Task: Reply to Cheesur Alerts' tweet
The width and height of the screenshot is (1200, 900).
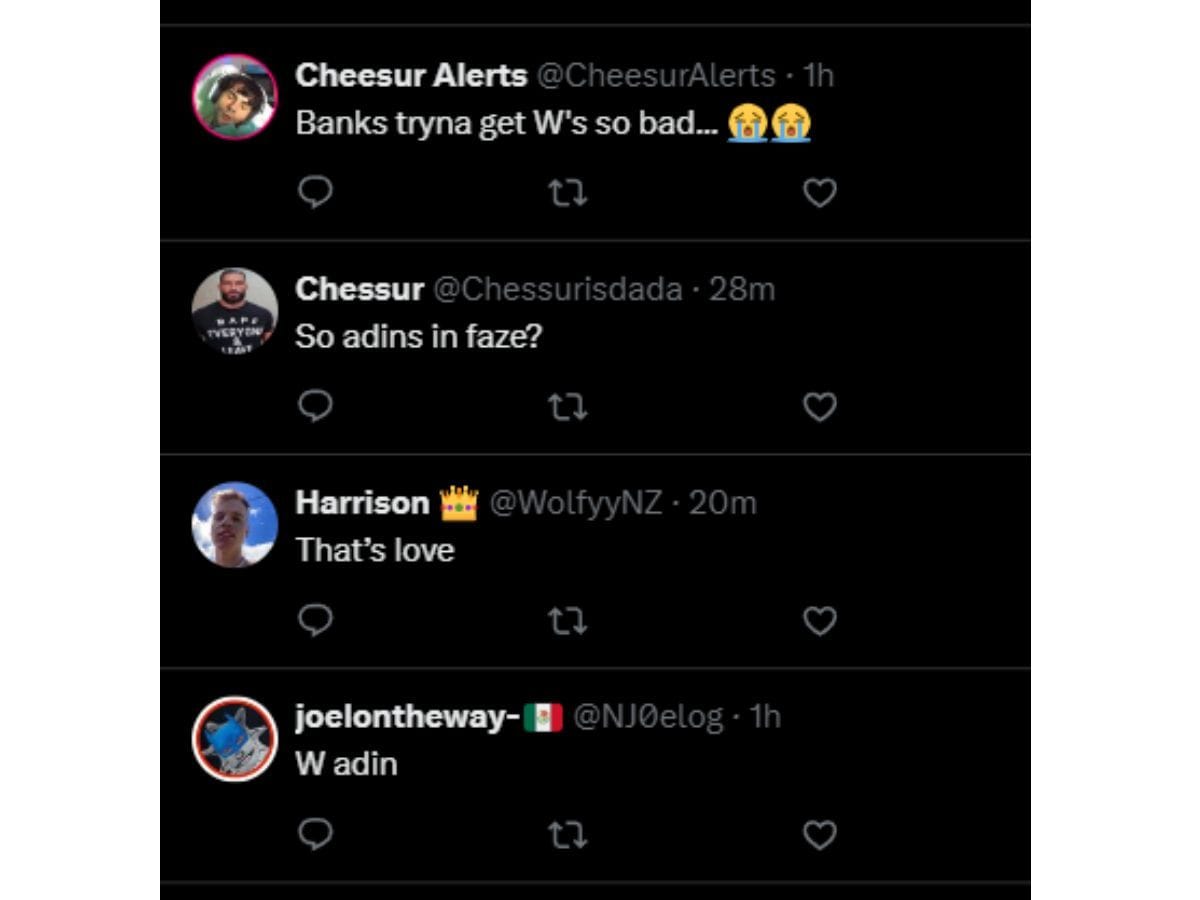Action: (315, 192)
